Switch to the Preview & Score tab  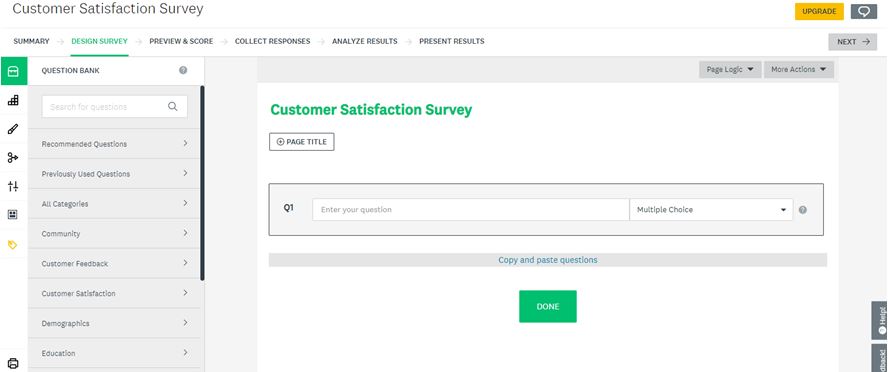tap(181, 41)
